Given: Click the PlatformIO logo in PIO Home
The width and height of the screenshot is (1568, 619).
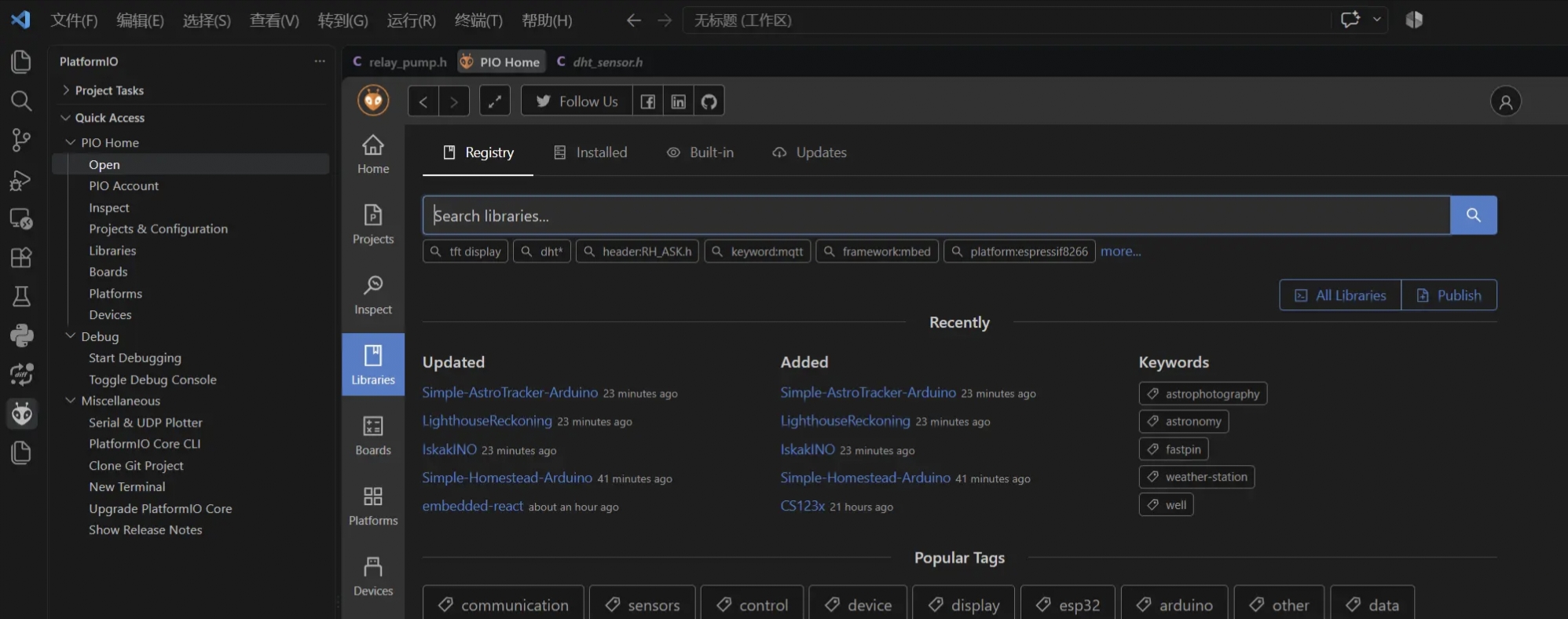Looking at the screenshot, I should pos(373,101).
